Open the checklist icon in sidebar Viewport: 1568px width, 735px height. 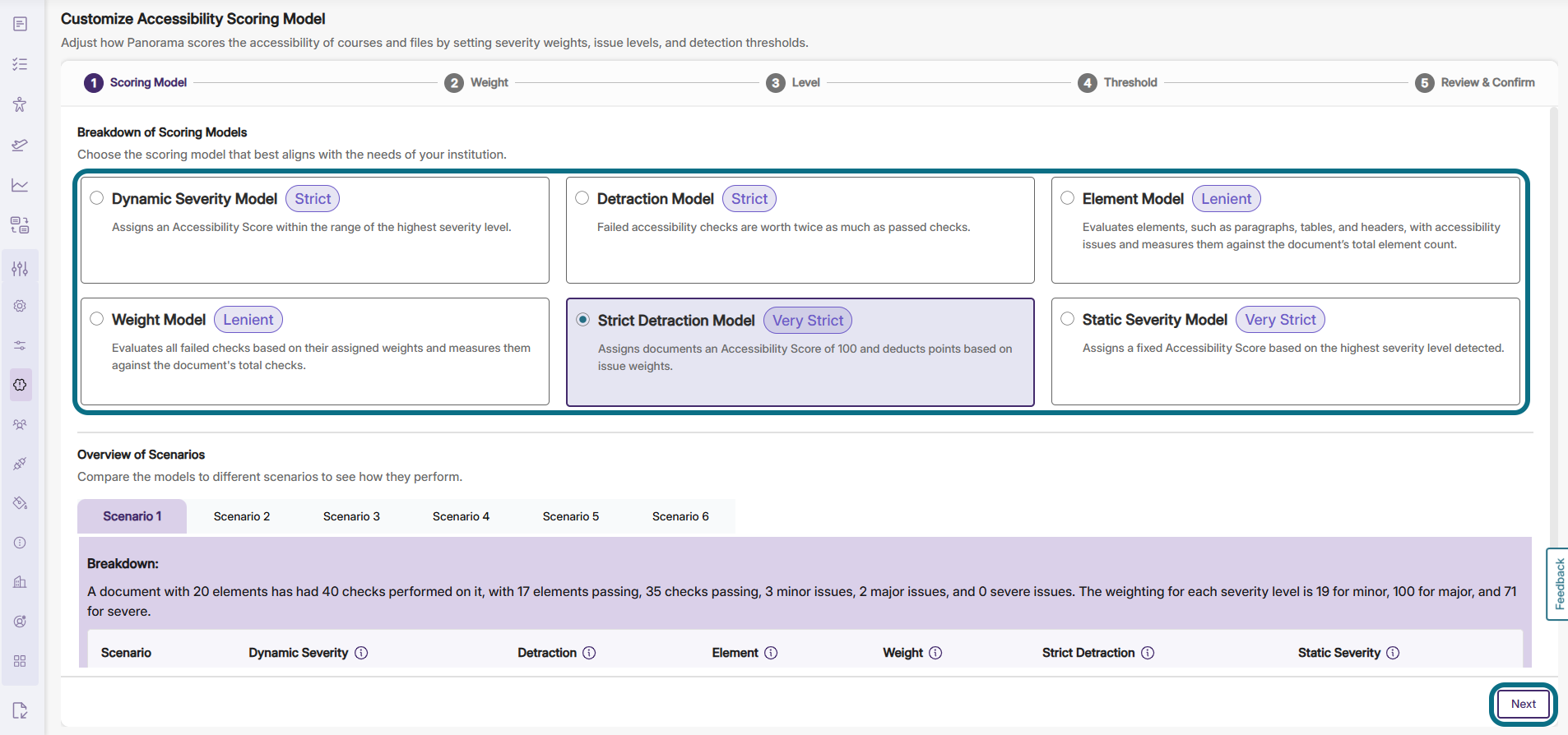[20, 64]
